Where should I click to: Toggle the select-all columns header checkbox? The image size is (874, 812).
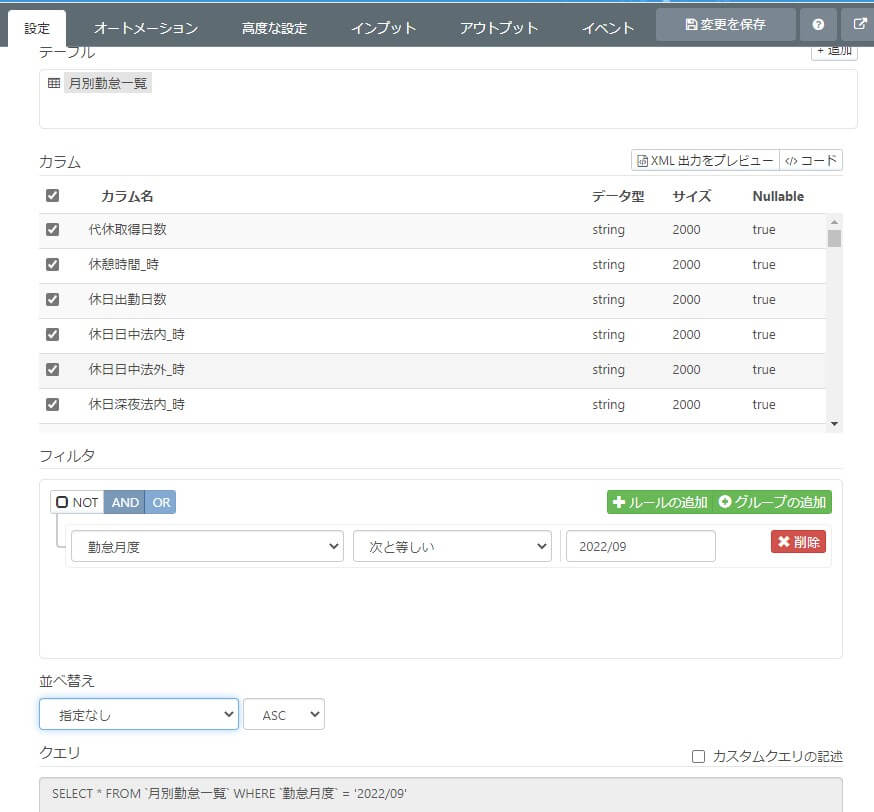tap(52, 196)
